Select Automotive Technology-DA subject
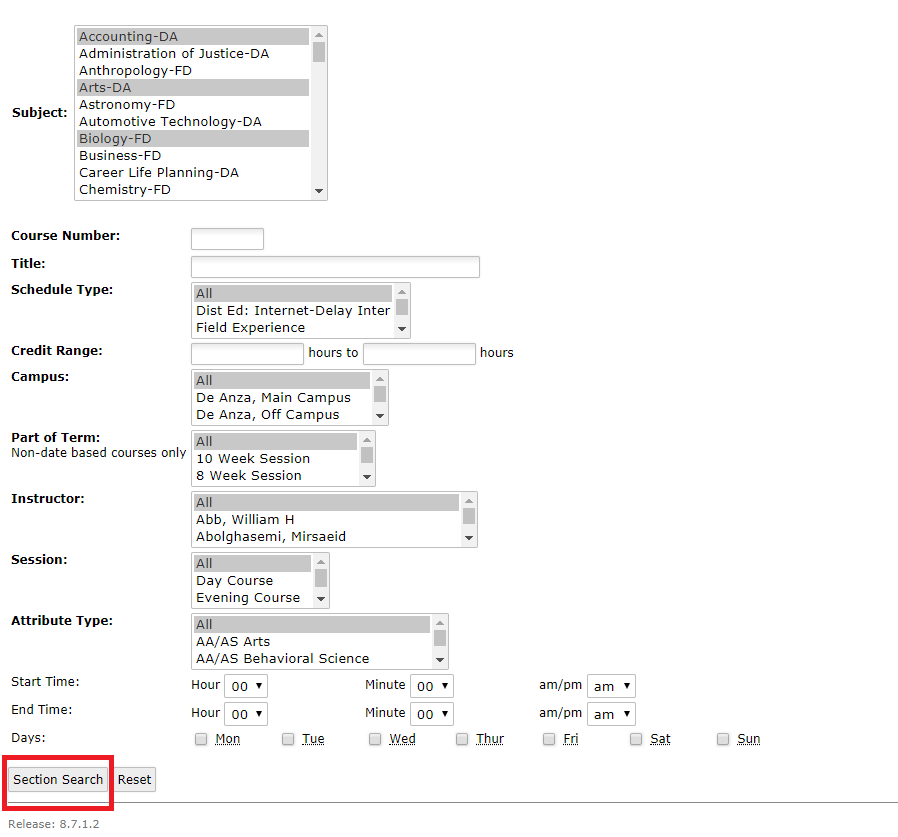The height and width of the screenshot is (837, 898). tap(170, 122)
